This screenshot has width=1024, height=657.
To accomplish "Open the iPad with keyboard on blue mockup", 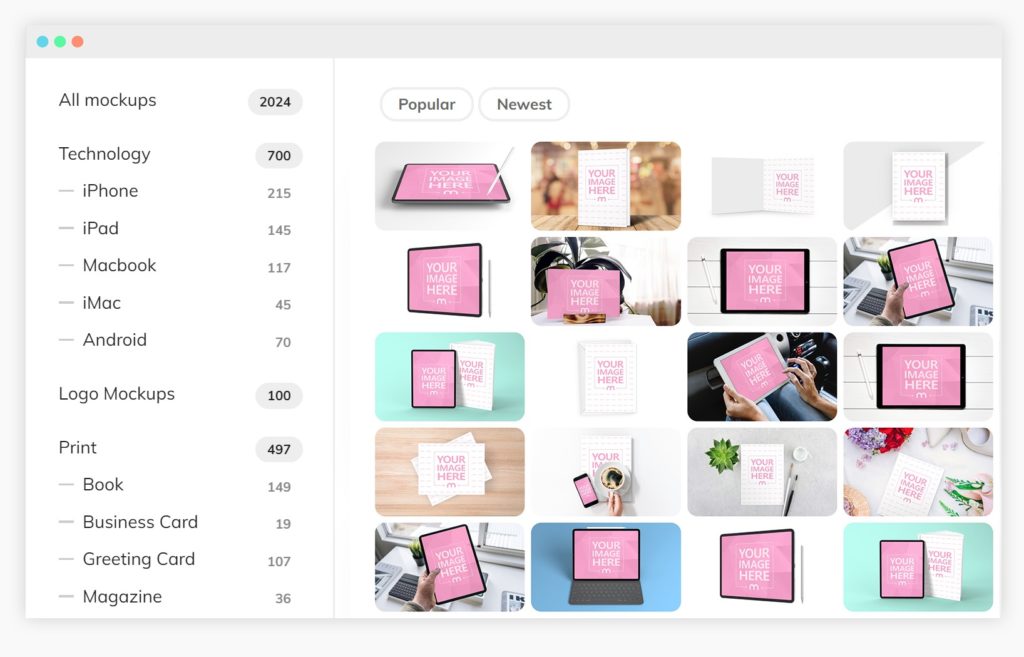I will pyautogui.click(x=606, y=566).
